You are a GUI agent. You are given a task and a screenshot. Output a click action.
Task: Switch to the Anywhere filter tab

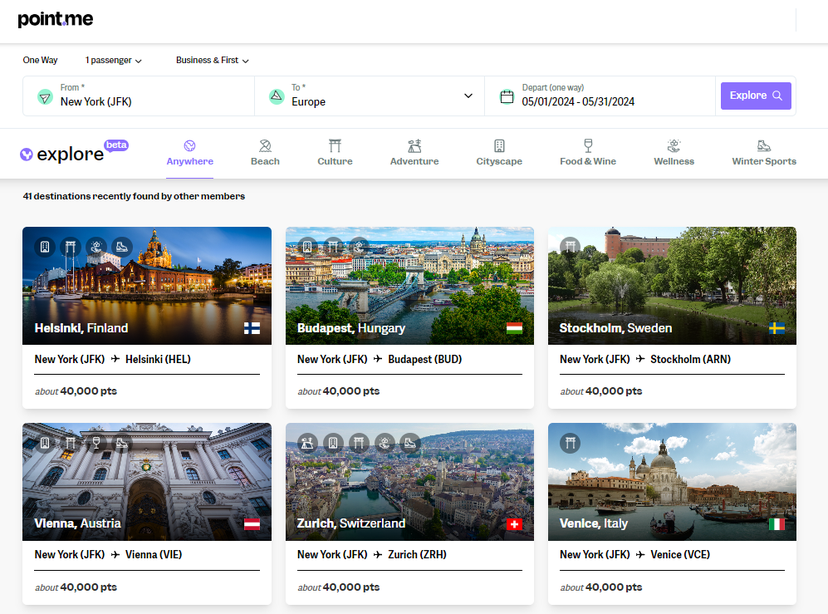coord(190,157)
